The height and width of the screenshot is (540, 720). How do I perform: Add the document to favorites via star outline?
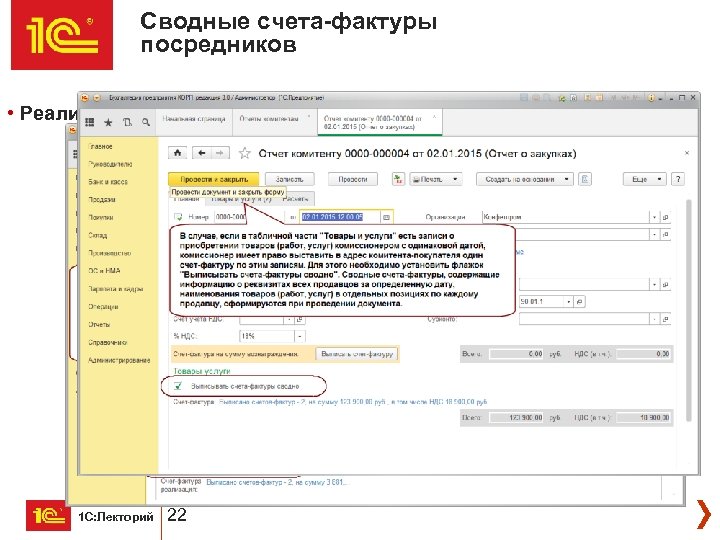[245, 153]
